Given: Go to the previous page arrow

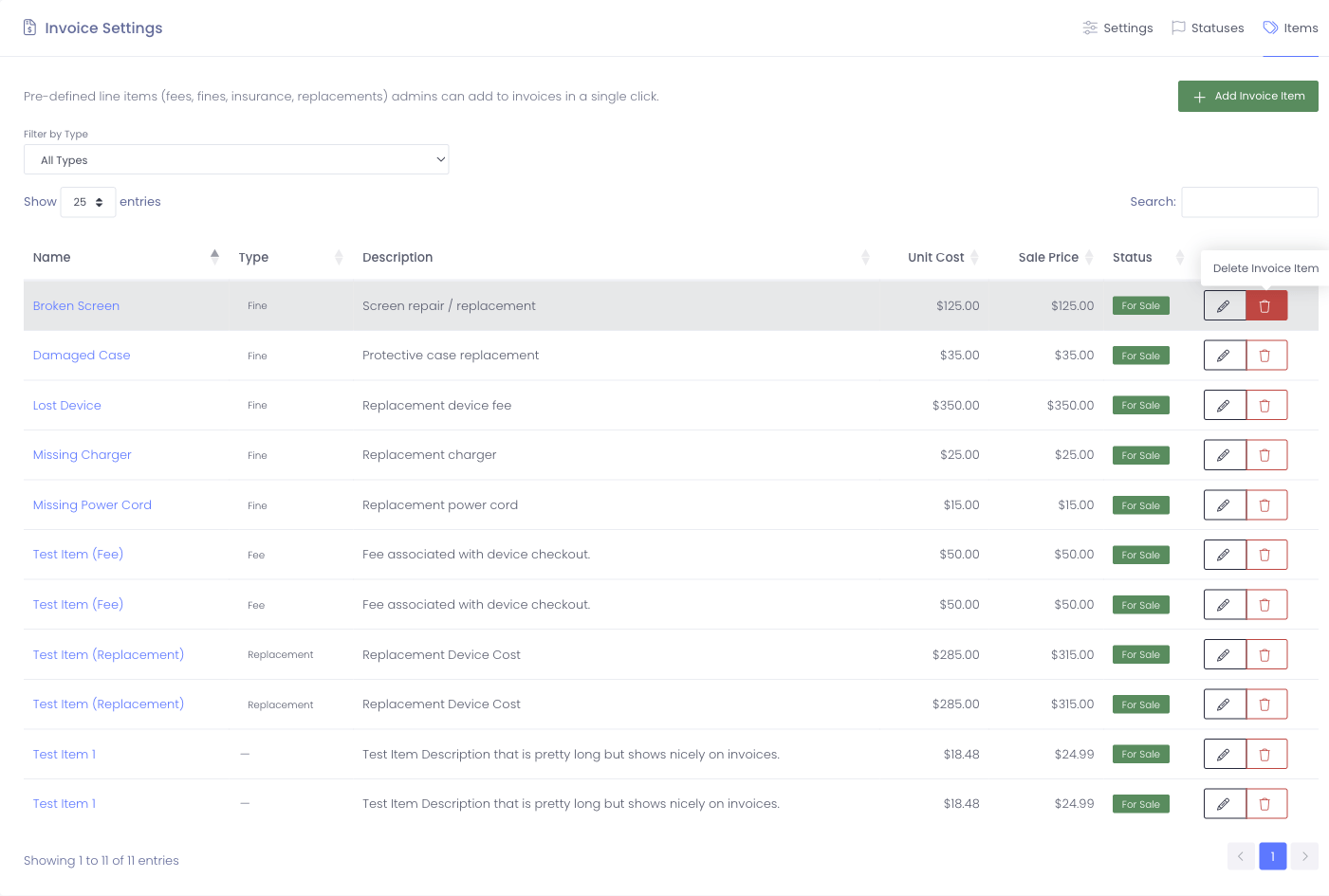Looking at the screenshot, I should [x=1241, y=856].
